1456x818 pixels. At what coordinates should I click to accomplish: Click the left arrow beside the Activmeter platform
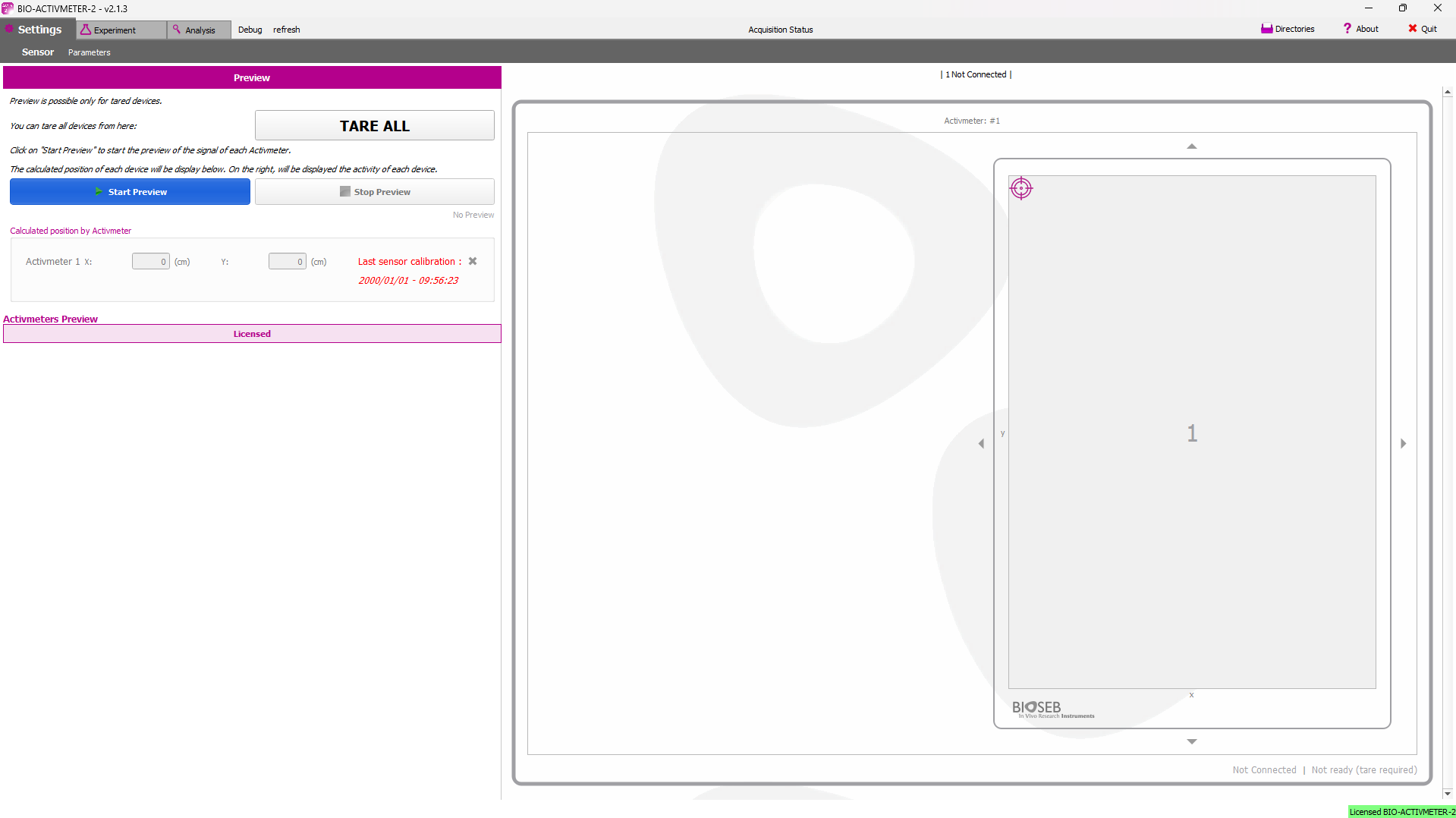pos(981,443)
